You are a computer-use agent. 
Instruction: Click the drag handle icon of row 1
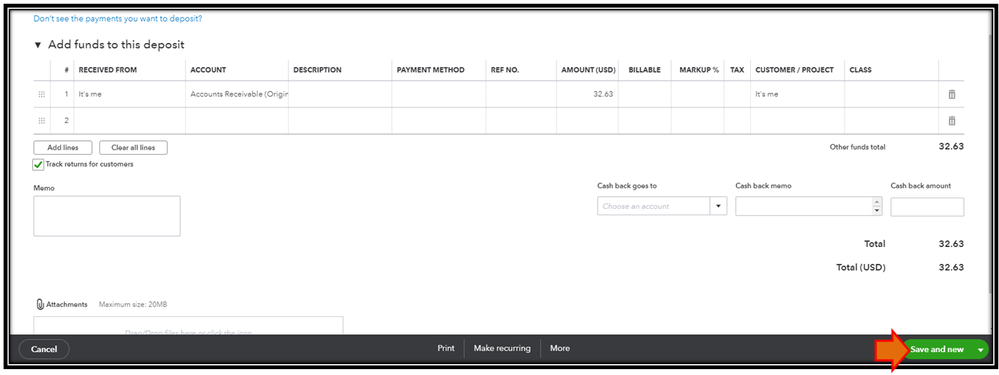[x=42, y=94]
